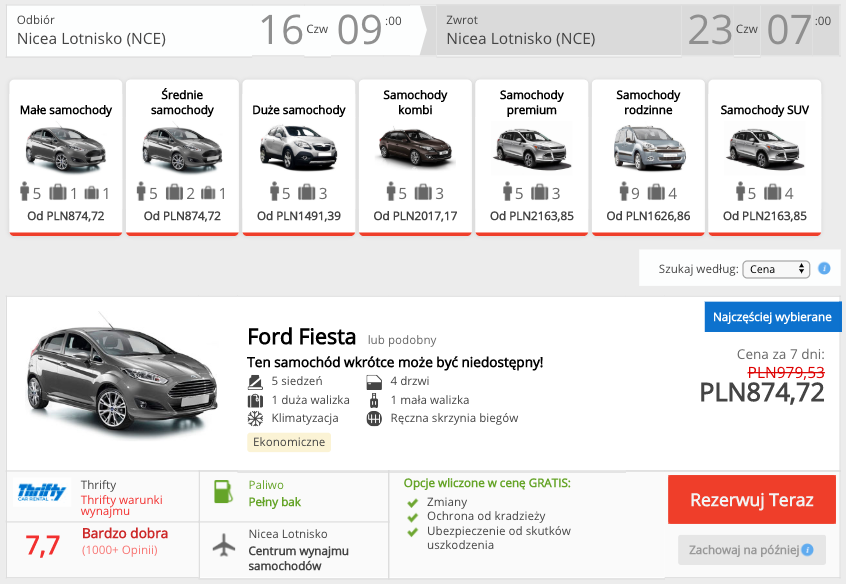
Task: Click the suitcase icon beside 1 duża walizka
Action: [x=257, y=402]
